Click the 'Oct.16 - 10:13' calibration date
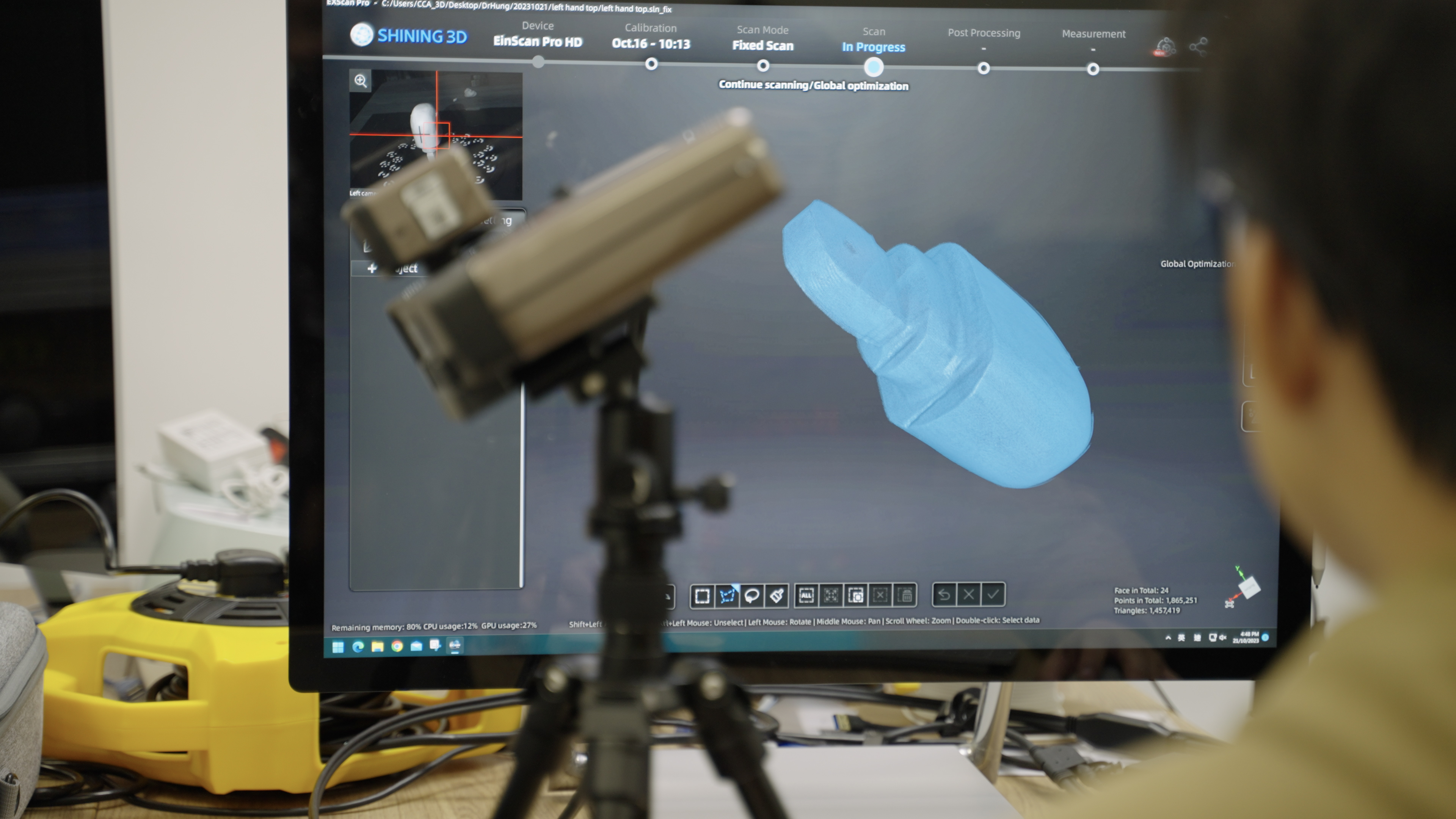This screenshot has width=1456, height=819. pos(651,44)
